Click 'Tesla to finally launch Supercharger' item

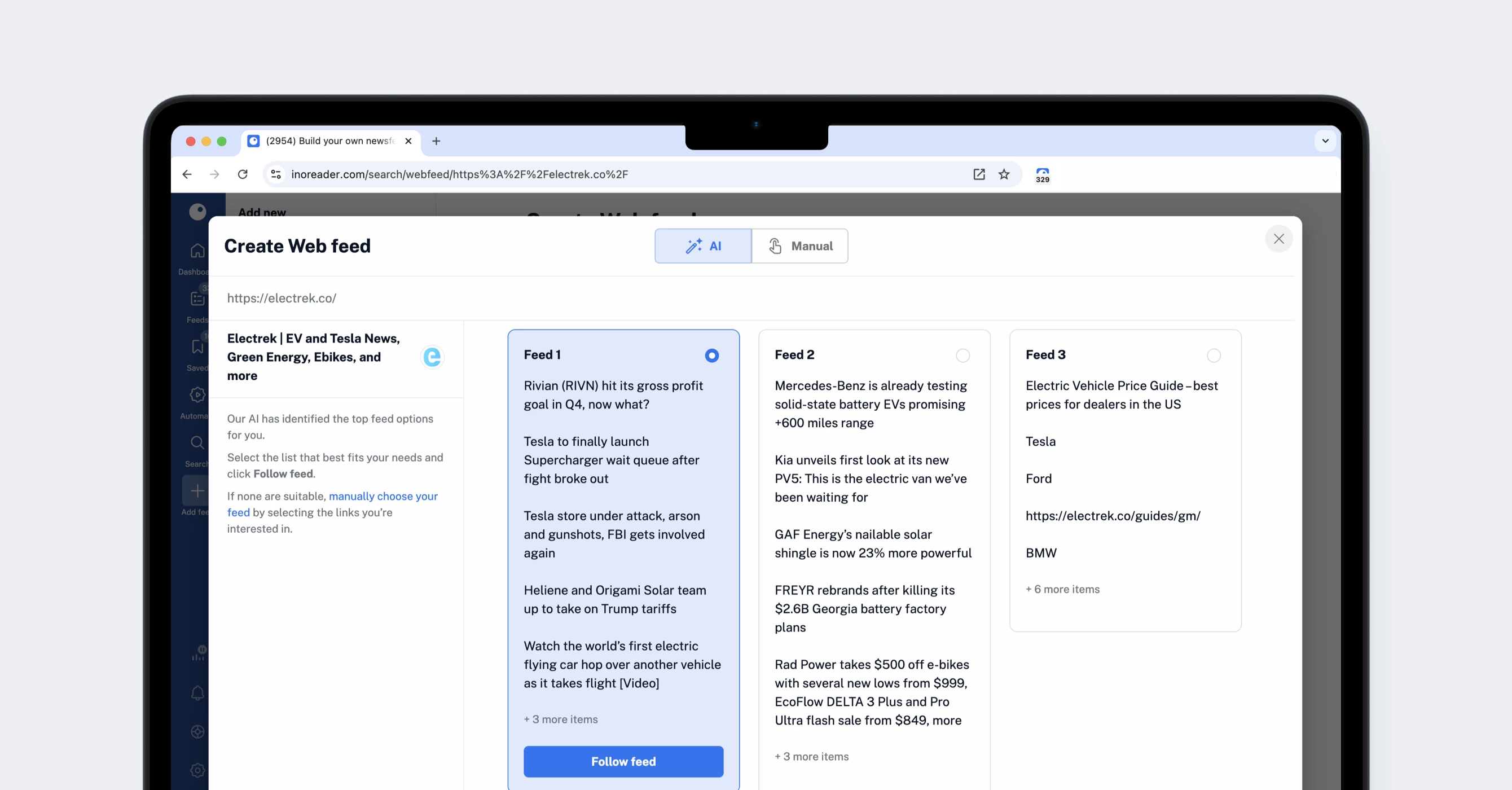[612, 460]
